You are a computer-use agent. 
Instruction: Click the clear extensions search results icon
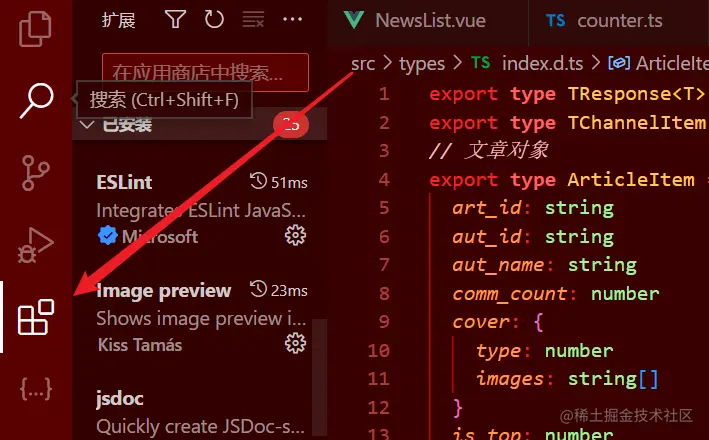(x=253, y=19)
